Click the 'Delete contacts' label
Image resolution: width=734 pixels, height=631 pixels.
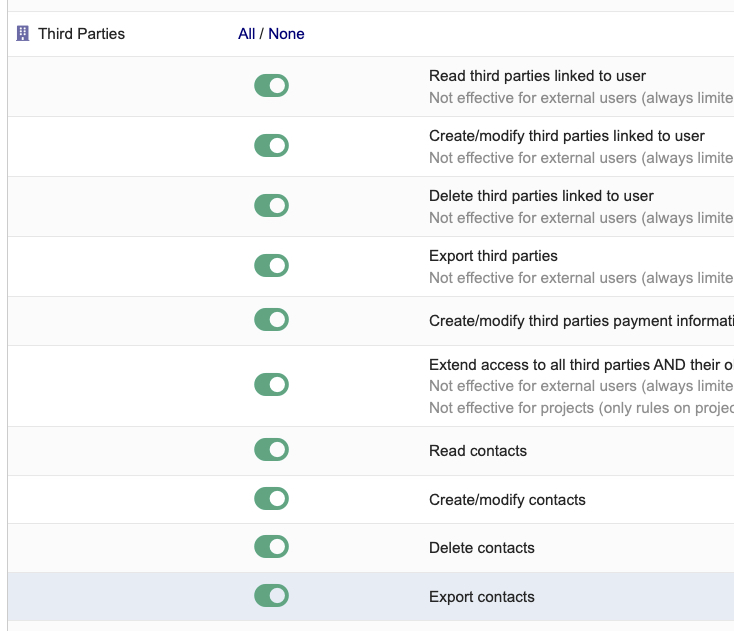click(482, 548)
